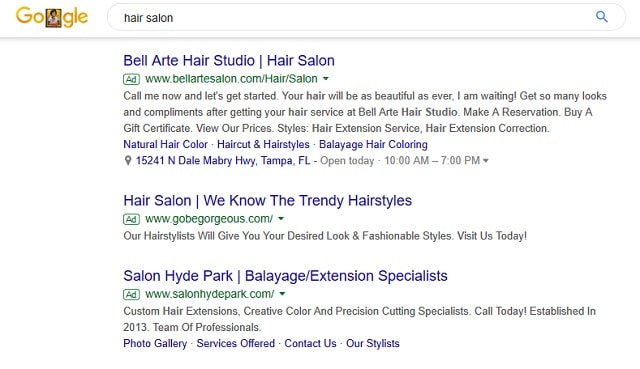
Task: Click www.gobegorgeous.com/ URL text
Action: pos(209,219)
